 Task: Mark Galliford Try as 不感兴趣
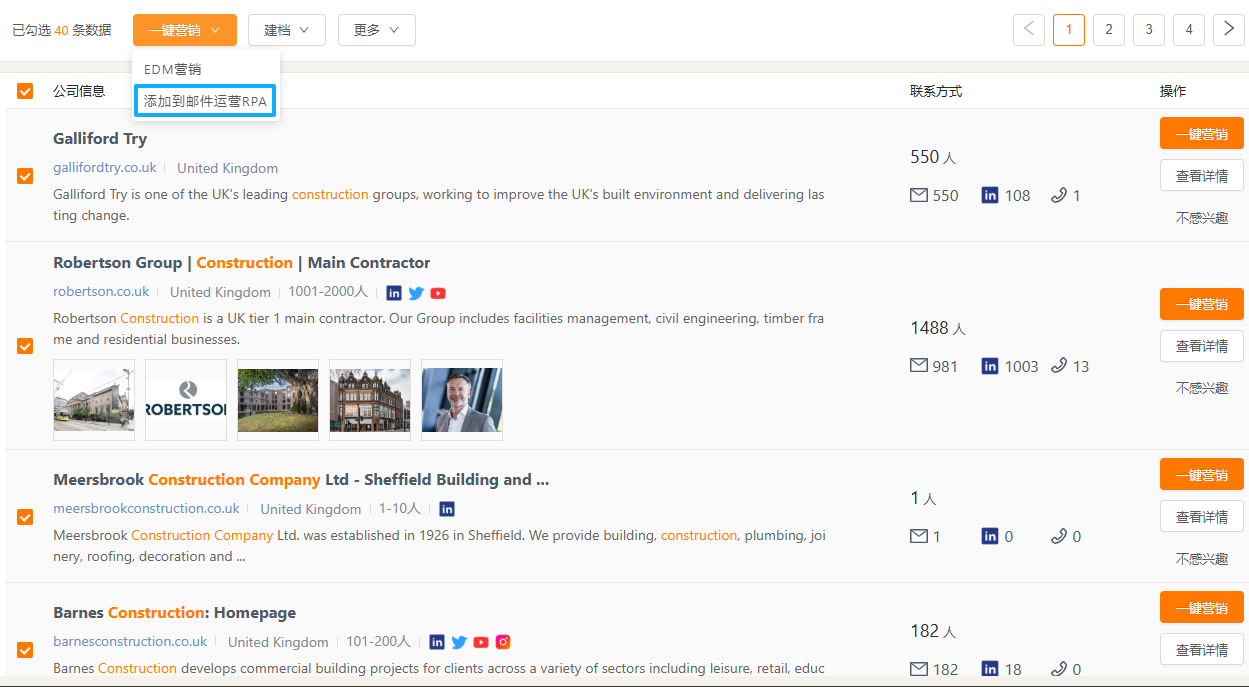[1202, 217]
